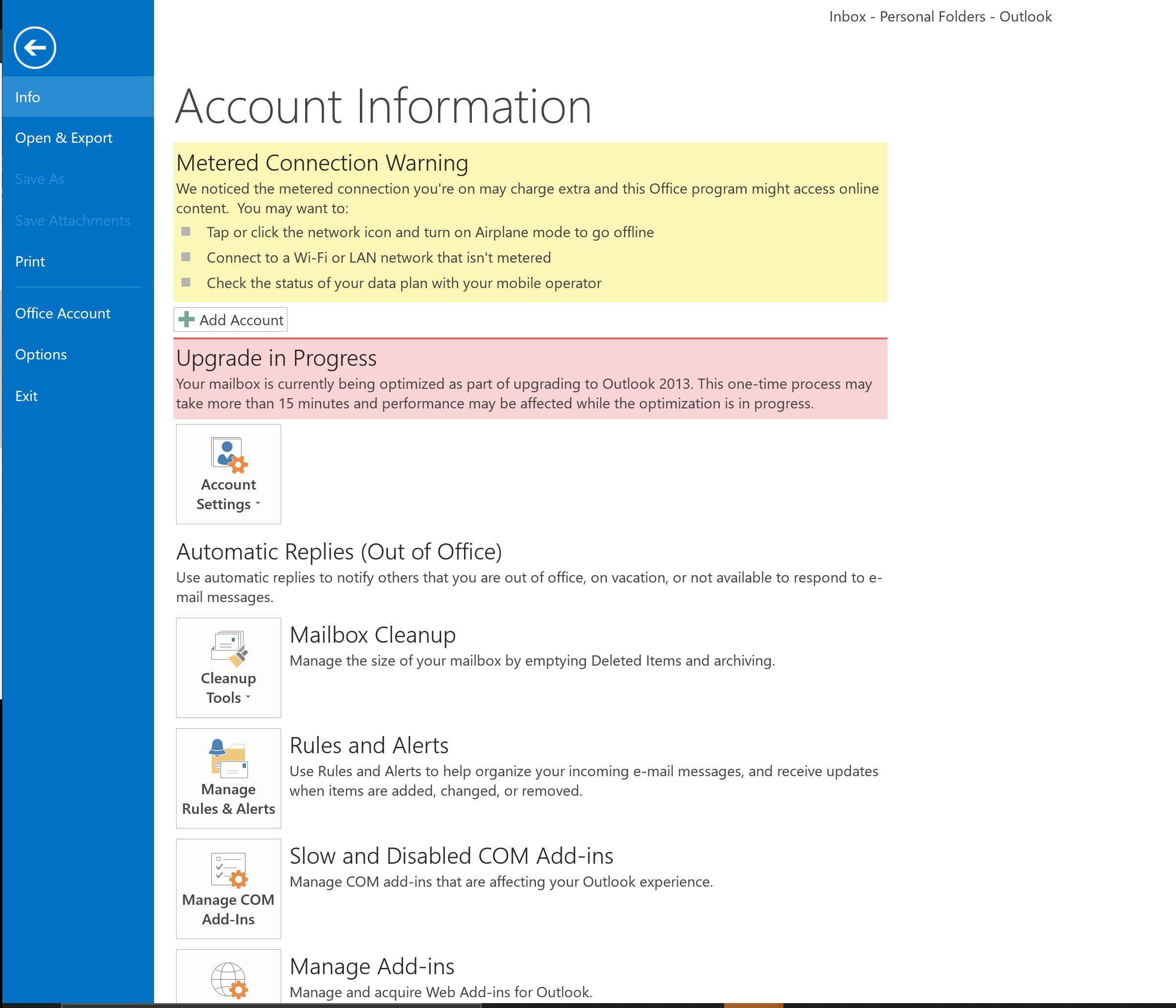Click the back arrow circle icon
This screenshot has height=1008, width=1176.
pyautogui.click(x=35, y=47)
